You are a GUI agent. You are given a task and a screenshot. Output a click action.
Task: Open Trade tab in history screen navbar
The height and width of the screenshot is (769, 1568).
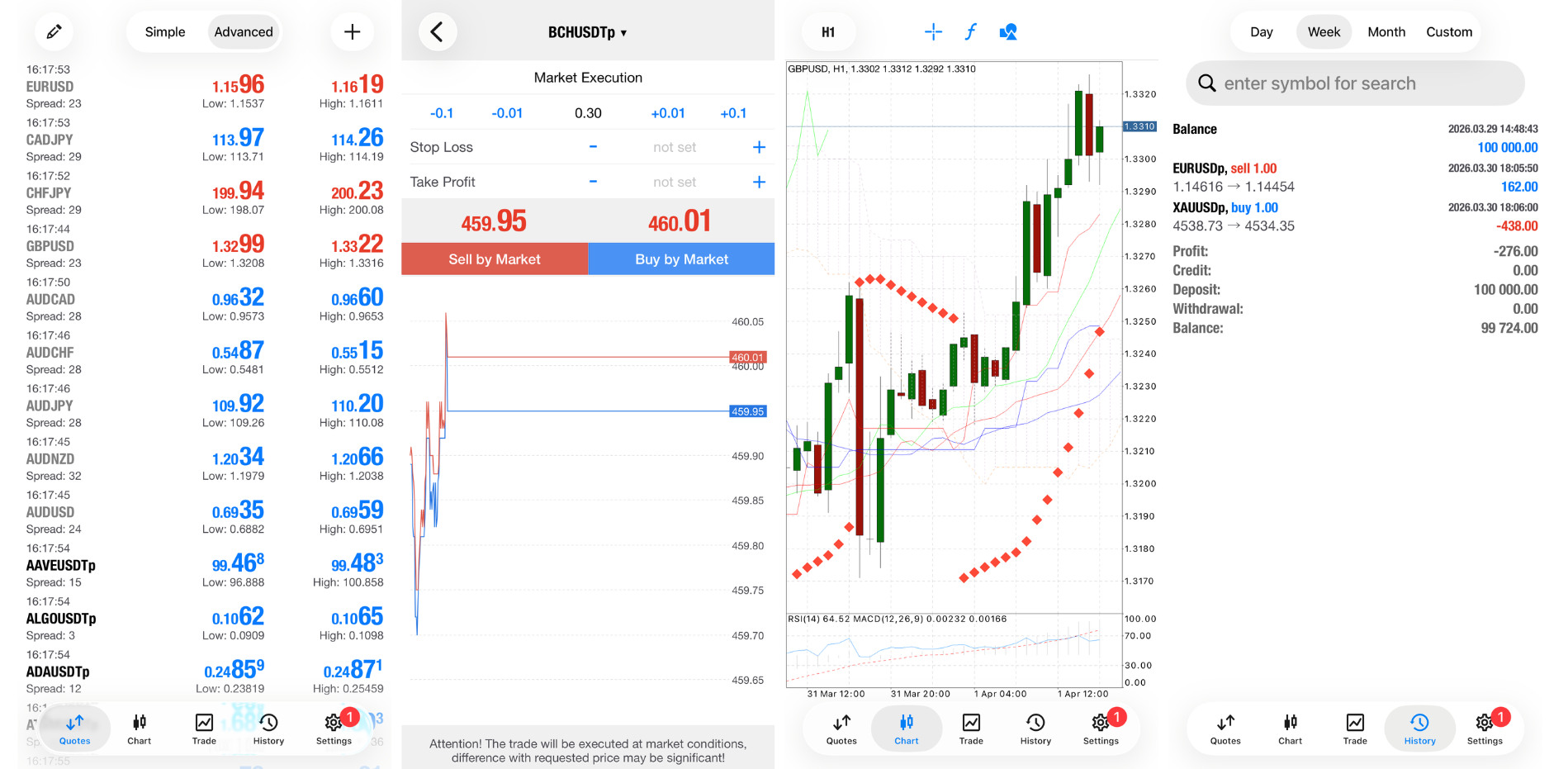click(x=1355, y=729)
